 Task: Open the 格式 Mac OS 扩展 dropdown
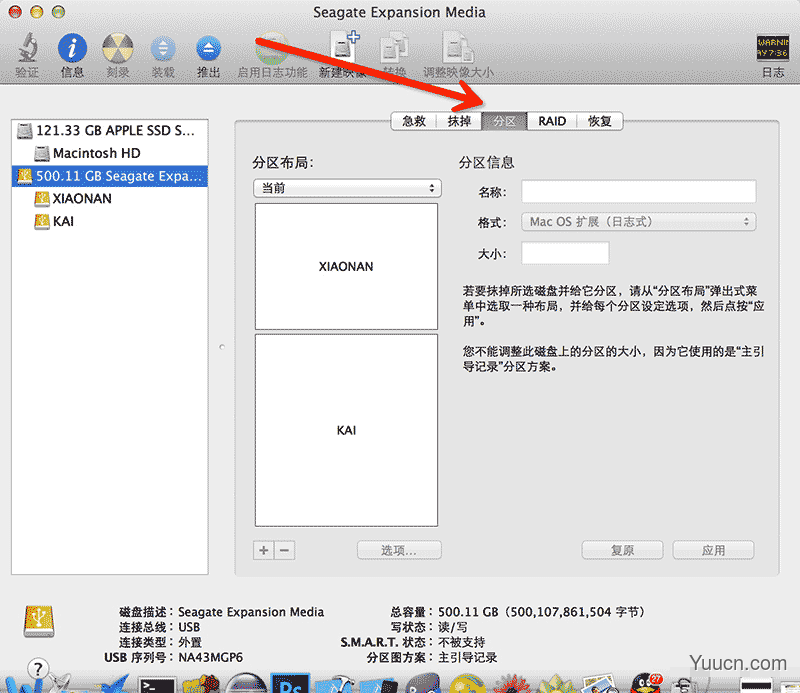click(x=638, y=222)
